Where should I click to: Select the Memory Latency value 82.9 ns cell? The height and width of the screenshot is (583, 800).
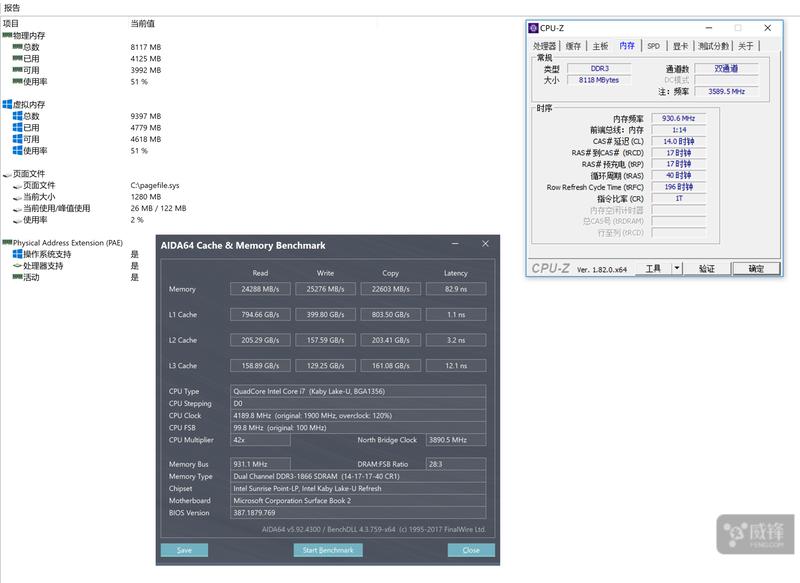455,289
